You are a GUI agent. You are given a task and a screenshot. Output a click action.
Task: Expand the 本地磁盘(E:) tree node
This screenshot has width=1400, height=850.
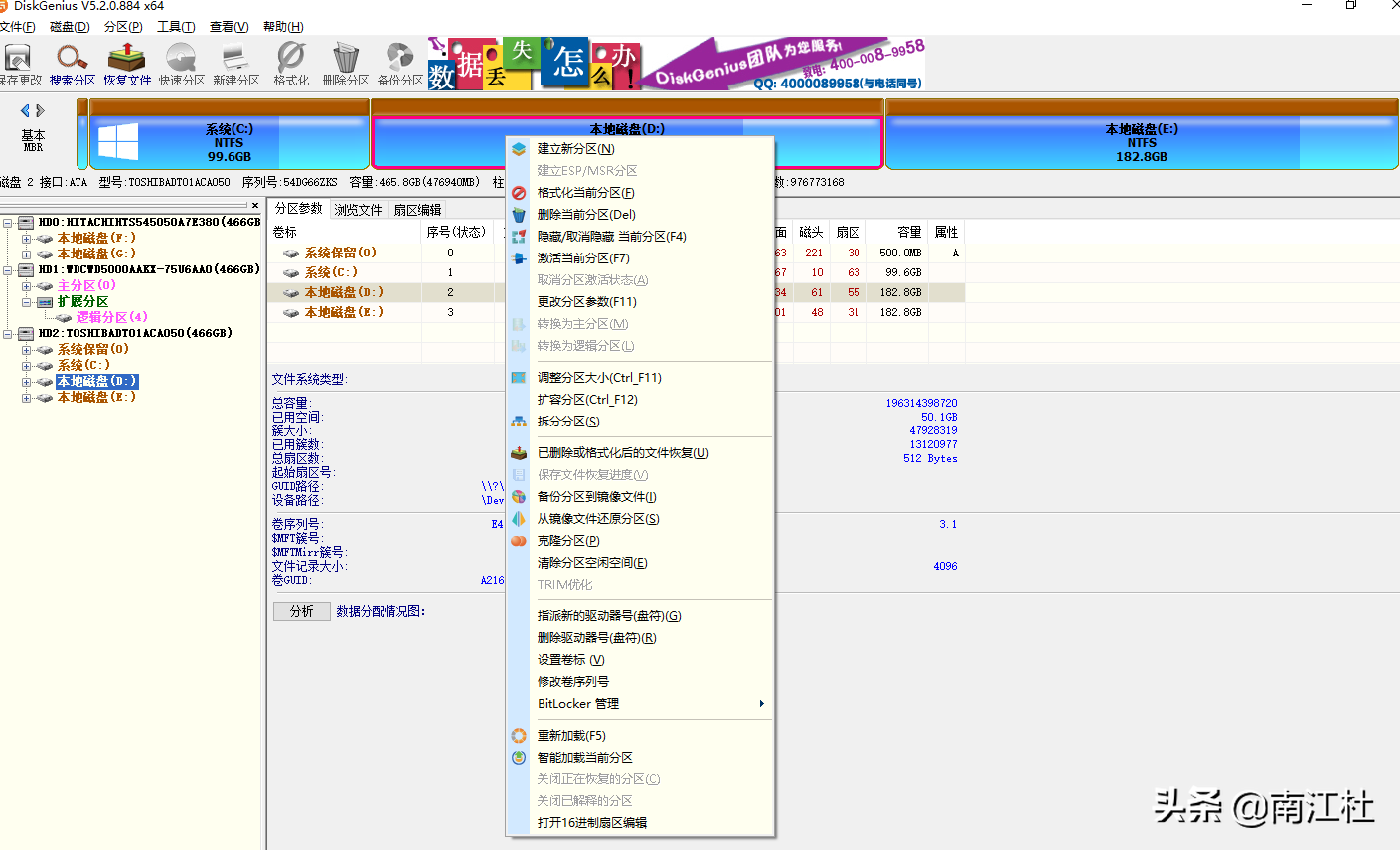(26, 398)
